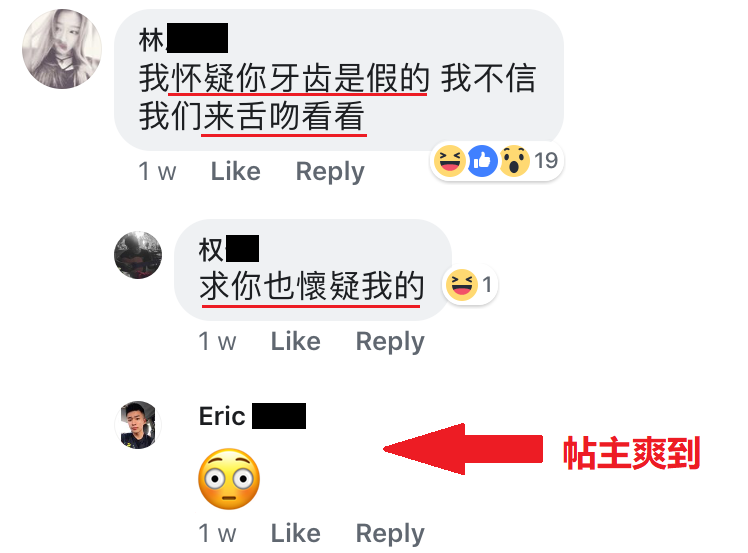Reply to 权's comment
The width and height of the screenshot is (748, 553).
pyautogui.click(x=390, y=343)
